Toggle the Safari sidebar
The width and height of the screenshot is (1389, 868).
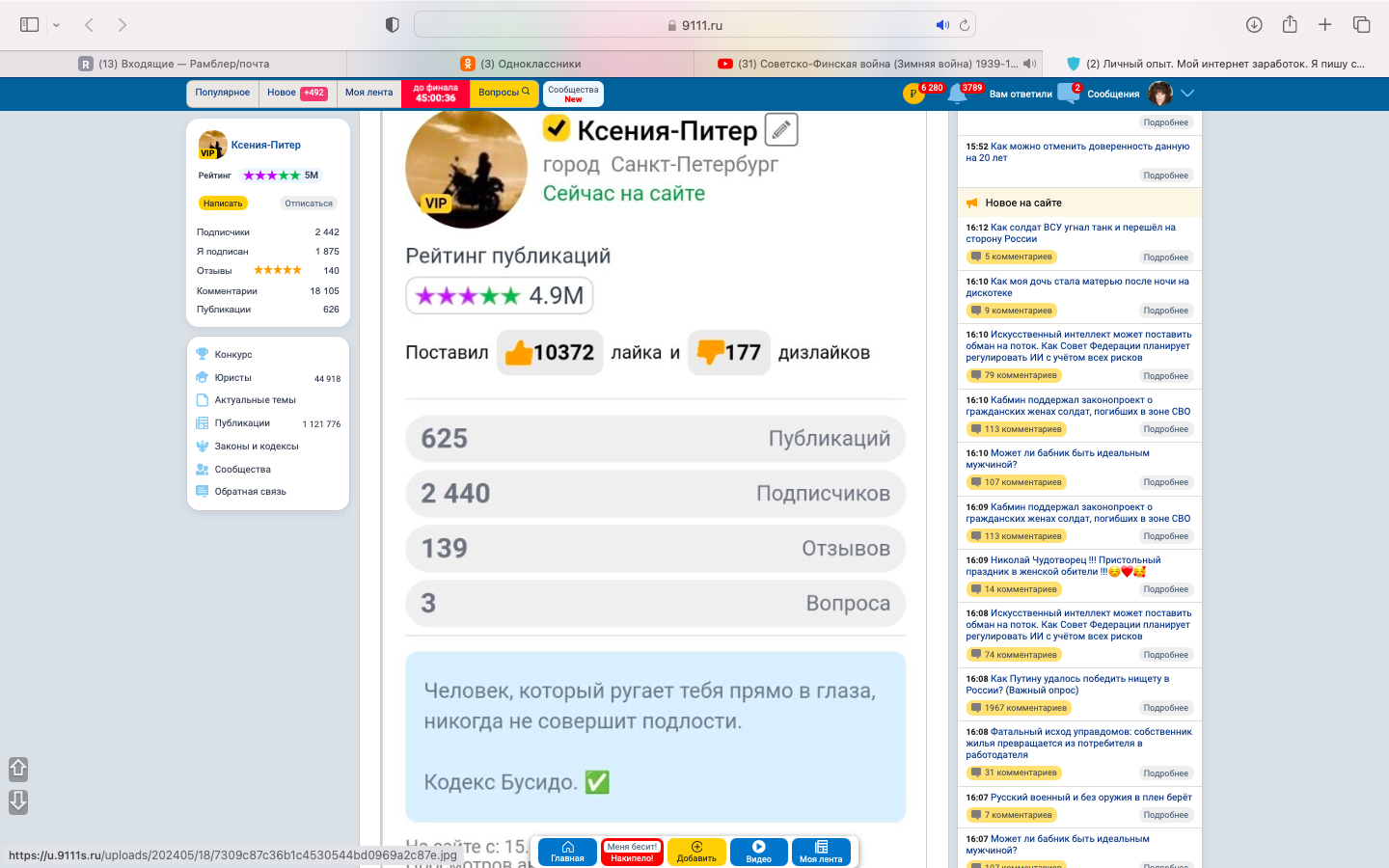click(30, 25)
